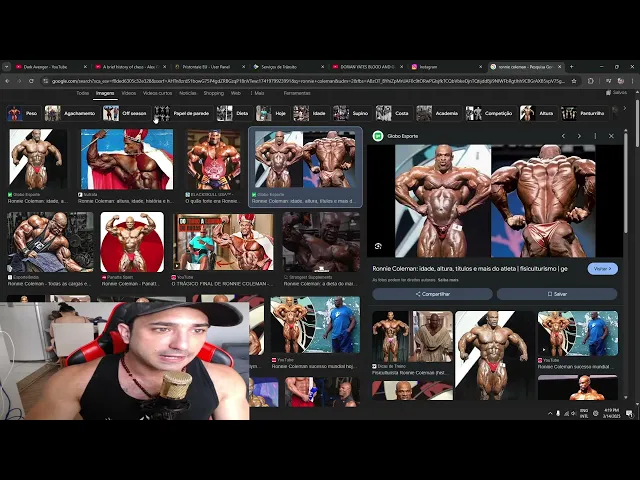
Task: Close the image preview panel
Action: click(611, 136)
